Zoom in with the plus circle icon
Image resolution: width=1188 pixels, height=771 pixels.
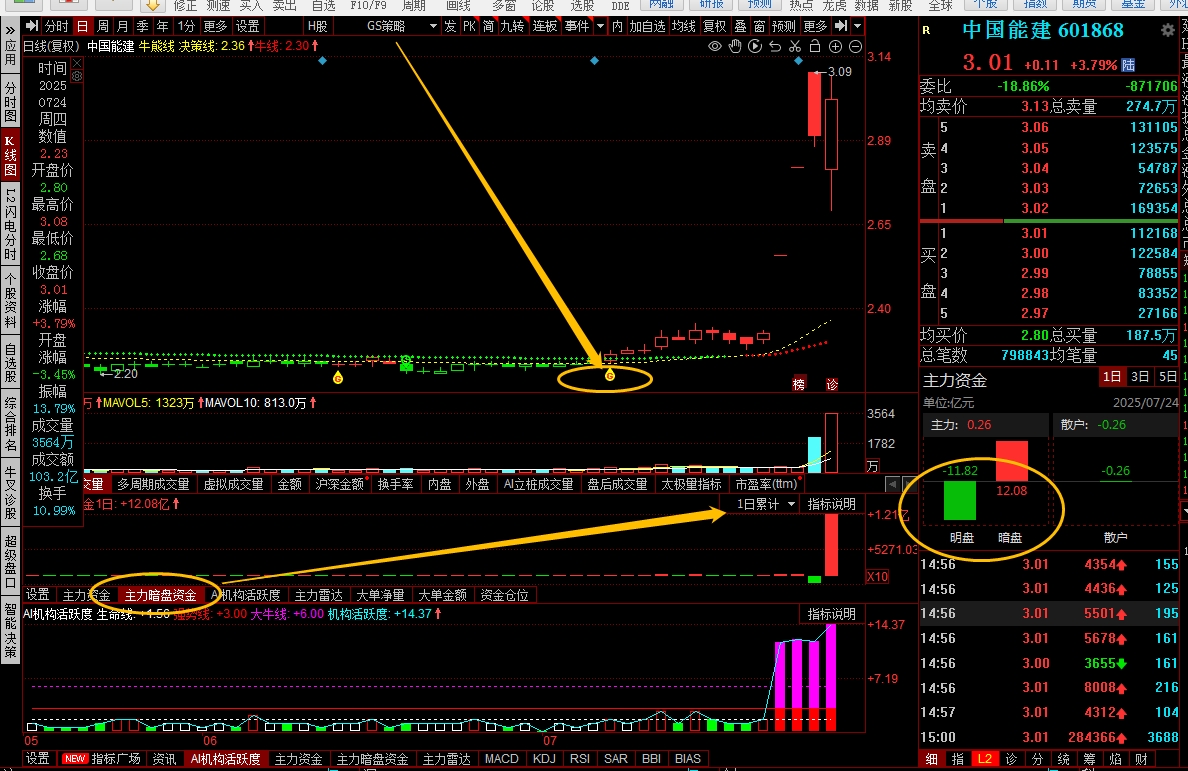click(x=835, y=46)
